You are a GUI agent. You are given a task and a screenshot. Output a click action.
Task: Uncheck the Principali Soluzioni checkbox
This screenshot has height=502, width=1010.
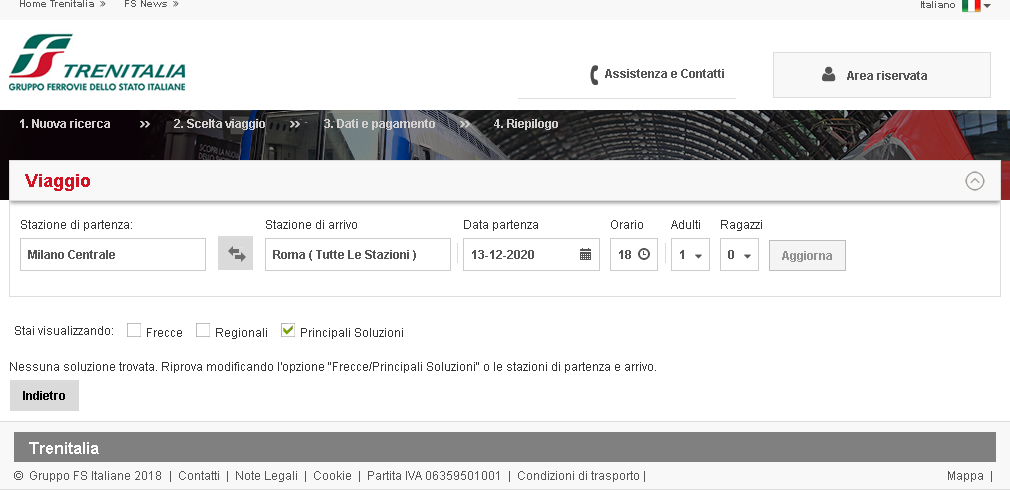tap(288, 330)
